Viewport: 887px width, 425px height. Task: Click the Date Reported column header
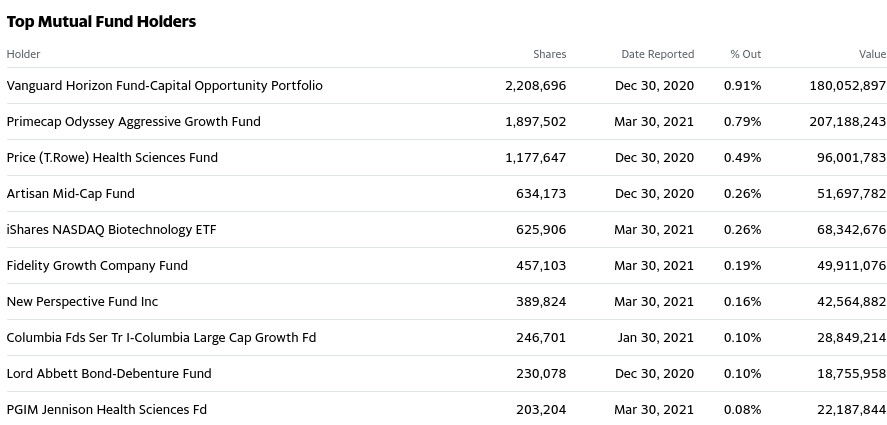[x=657, y=54]
